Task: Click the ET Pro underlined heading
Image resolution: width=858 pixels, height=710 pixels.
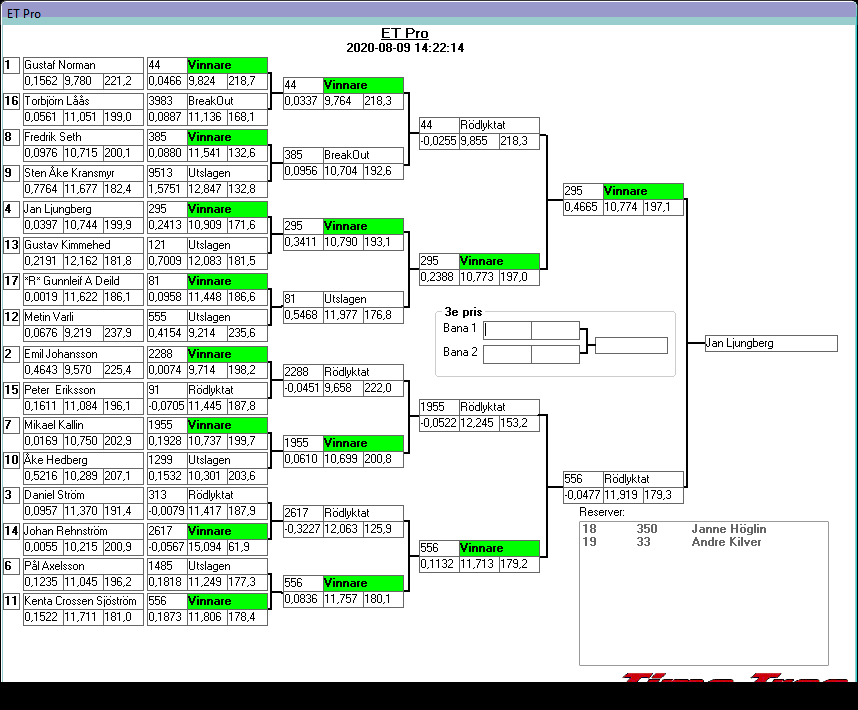Action: point(405,34)
